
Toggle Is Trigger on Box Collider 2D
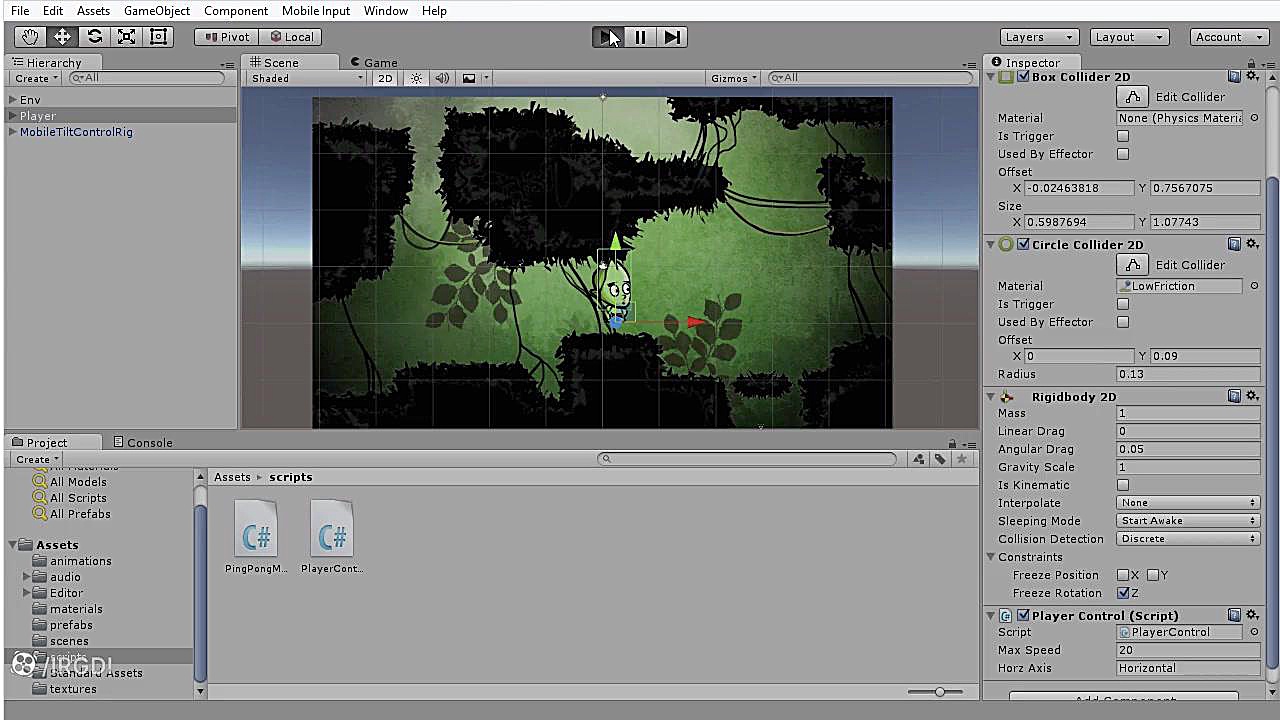pos(1122,135)
